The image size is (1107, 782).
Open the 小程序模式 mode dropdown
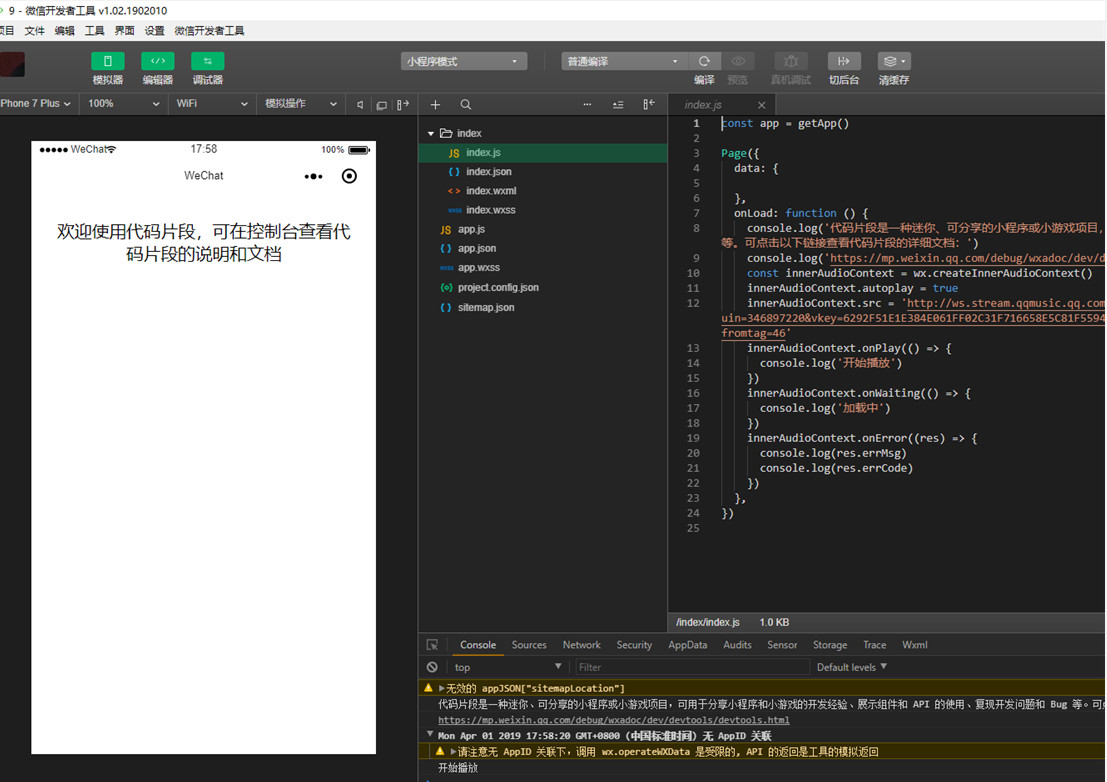pyautogui.click(x=464, y=62)
